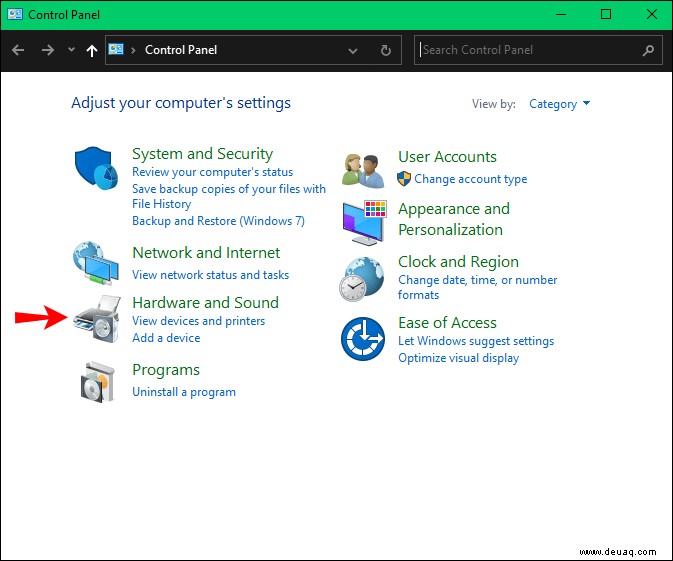
Task: Open Network and Internet category
Action: click(206, 252)
